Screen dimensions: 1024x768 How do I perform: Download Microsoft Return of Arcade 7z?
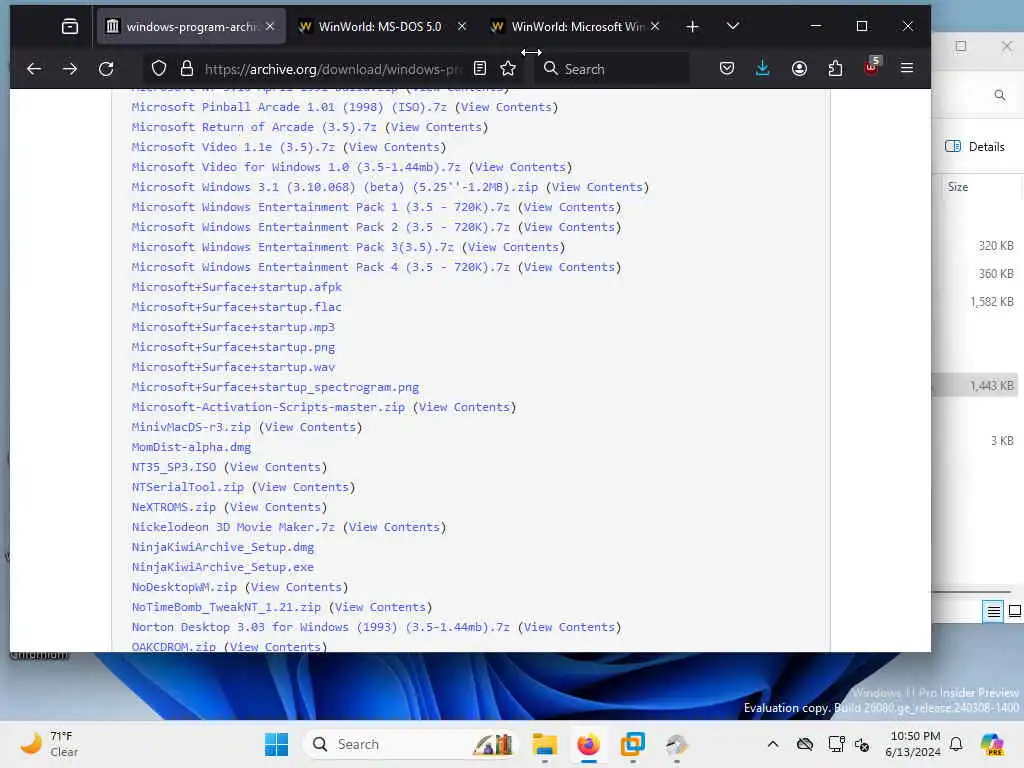(x=254, y=127)
